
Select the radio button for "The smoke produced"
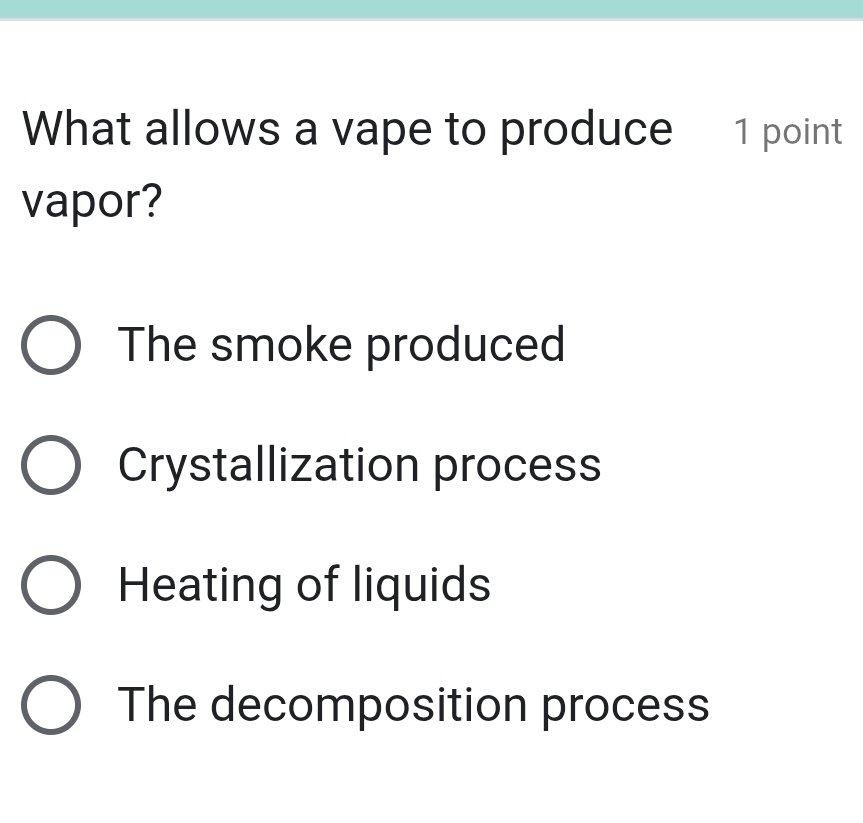click(x=52, y=345)
